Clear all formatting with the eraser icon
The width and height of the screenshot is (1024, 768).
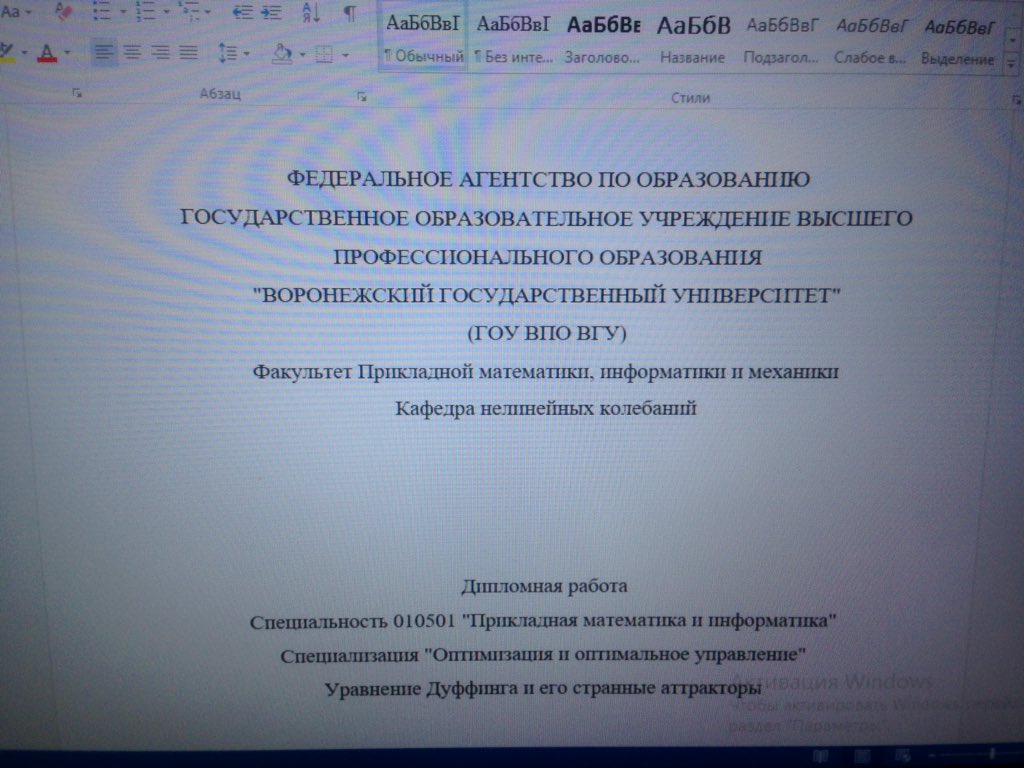pos(63,12)
